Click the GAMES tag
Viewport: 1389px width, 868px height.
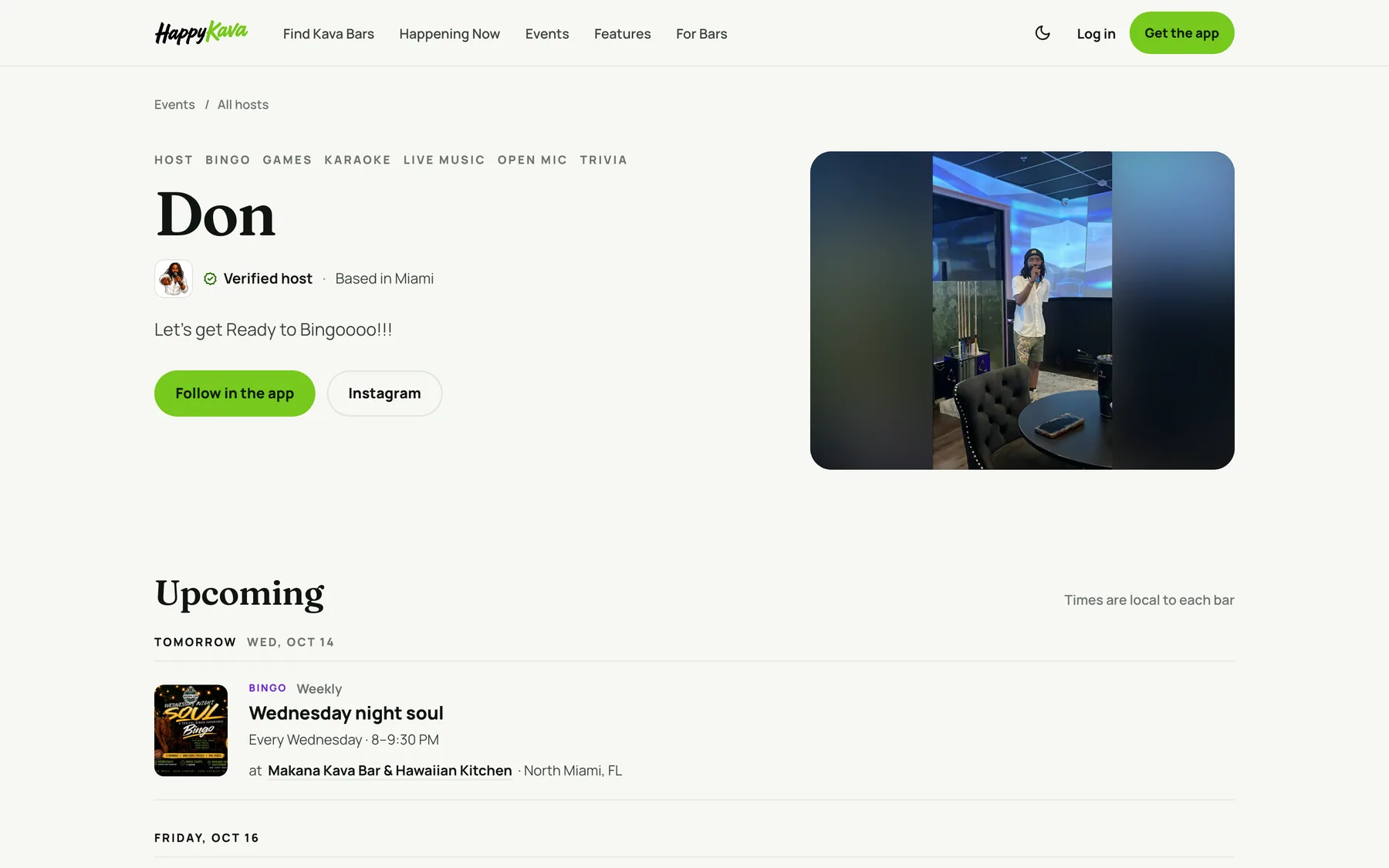(x=287, y=160)
